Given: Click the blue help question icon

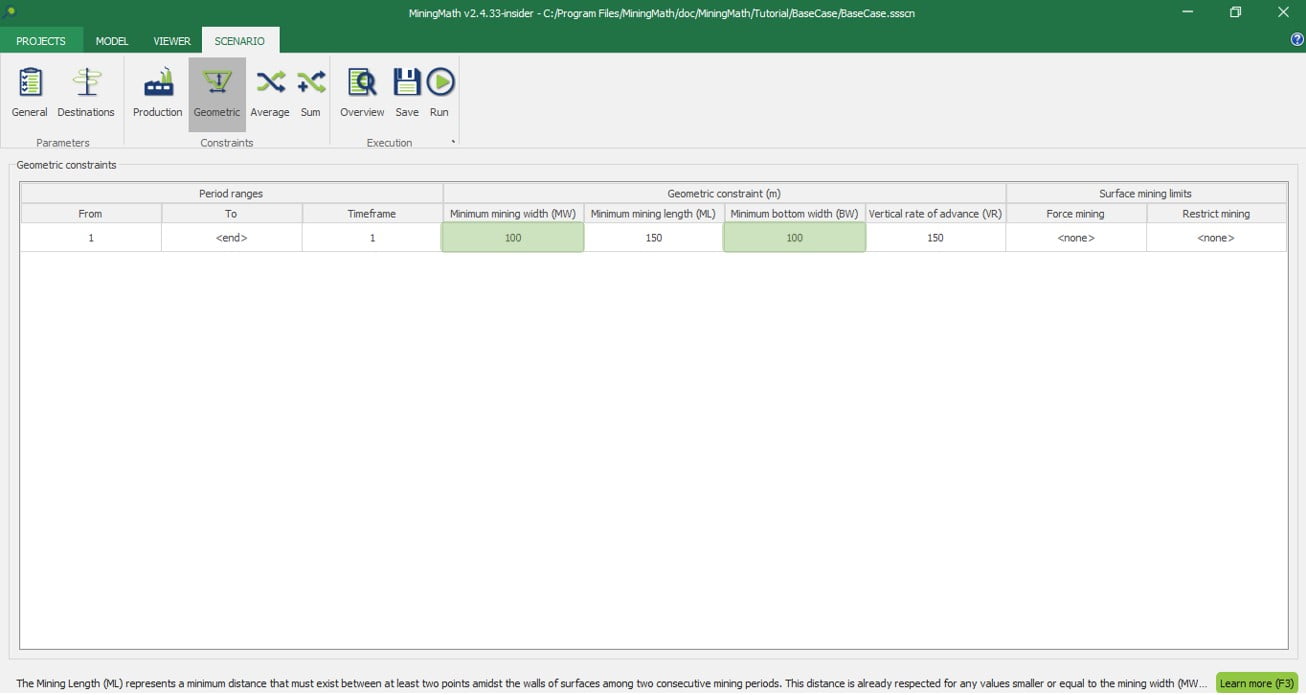Looking at the screenshot, I should point(1297,40).
